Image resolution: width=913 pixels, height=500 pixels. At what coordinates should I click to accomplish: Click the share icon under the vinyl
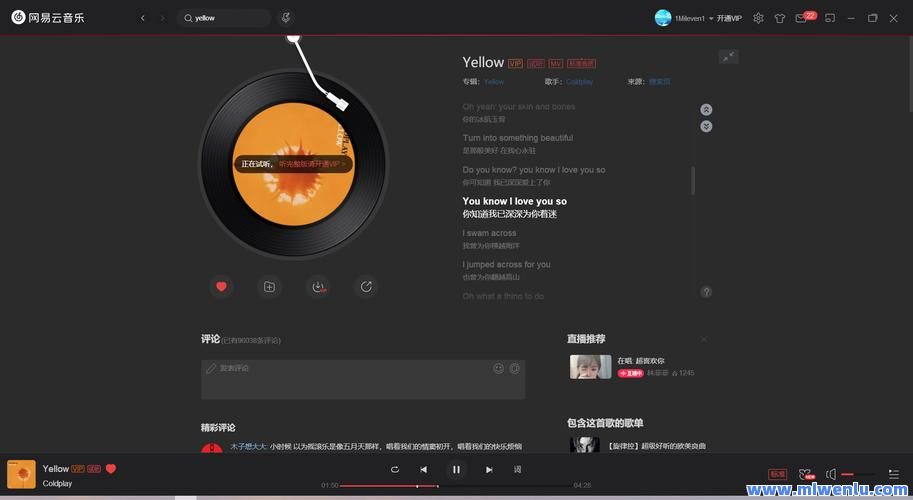(x=366, y=286)
